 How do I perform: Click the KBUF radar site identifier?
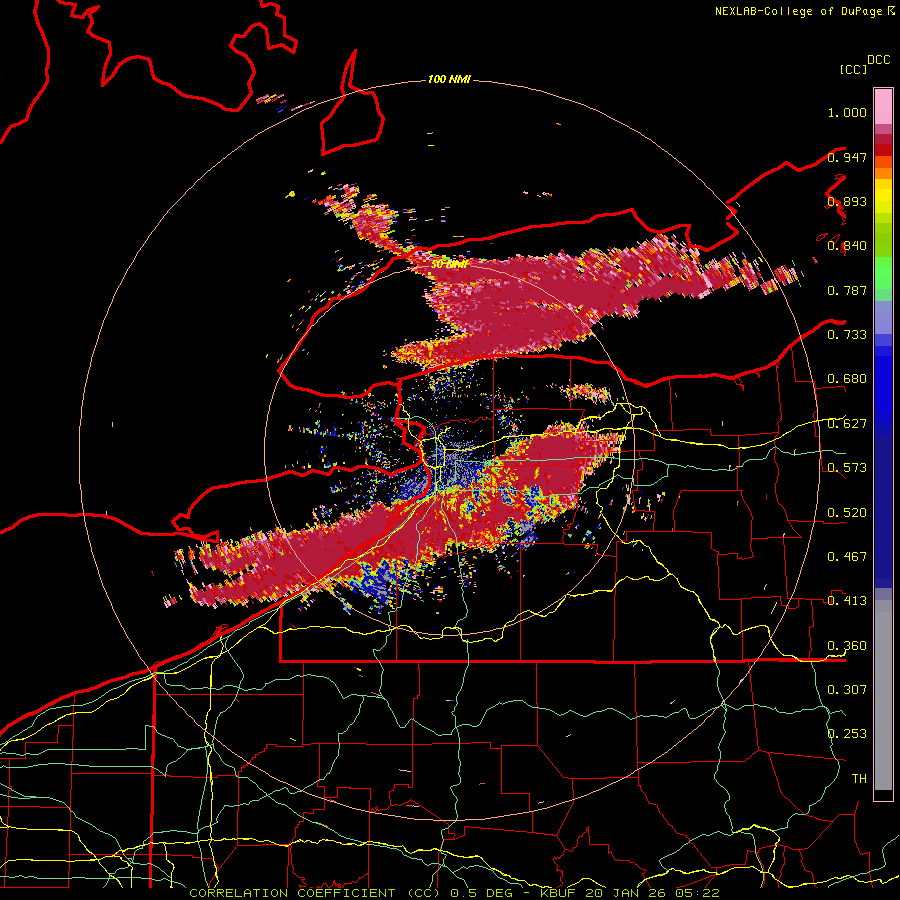point(559,893)
